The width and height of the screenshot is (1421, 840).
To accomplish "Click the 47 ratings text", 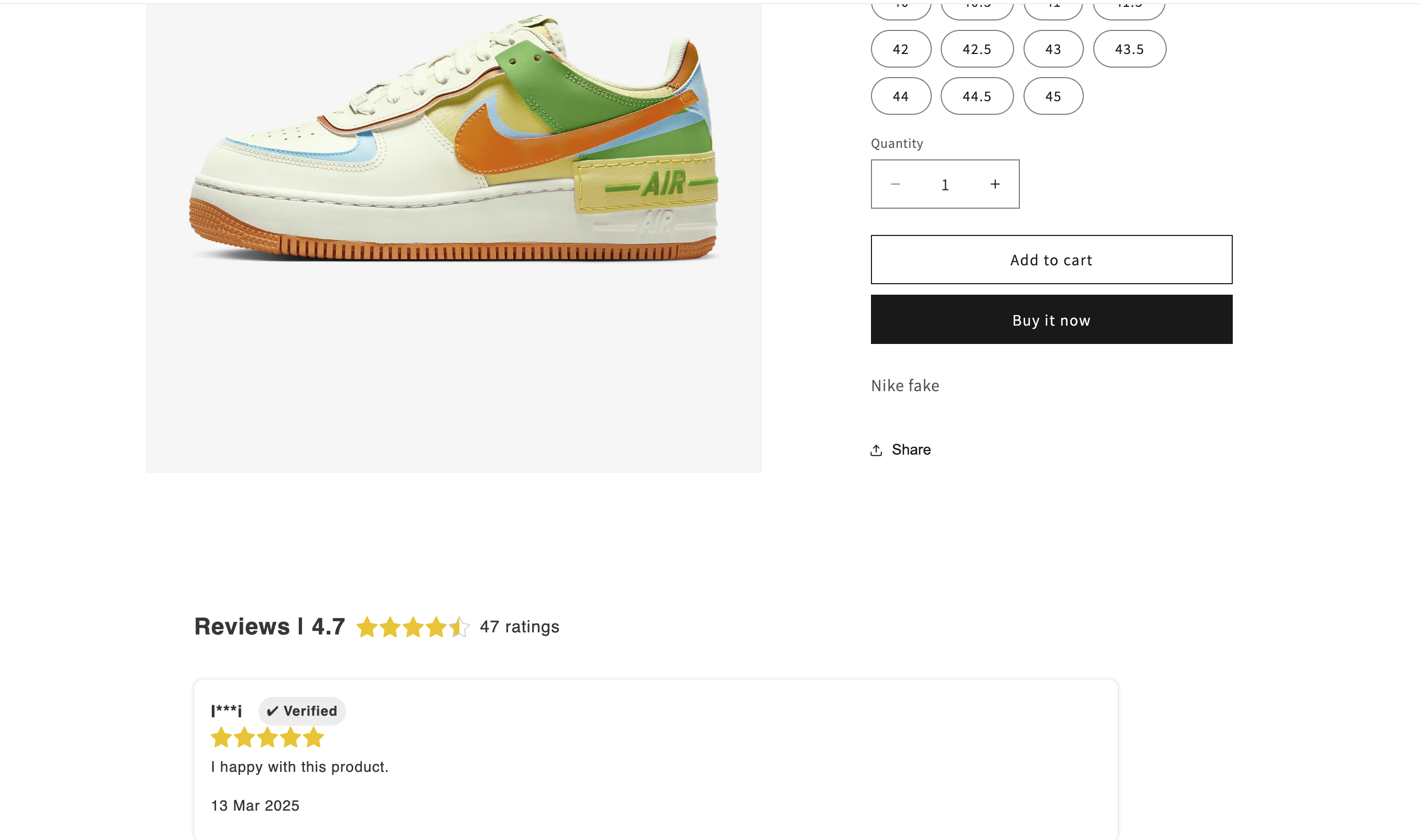I will point(520,627).
